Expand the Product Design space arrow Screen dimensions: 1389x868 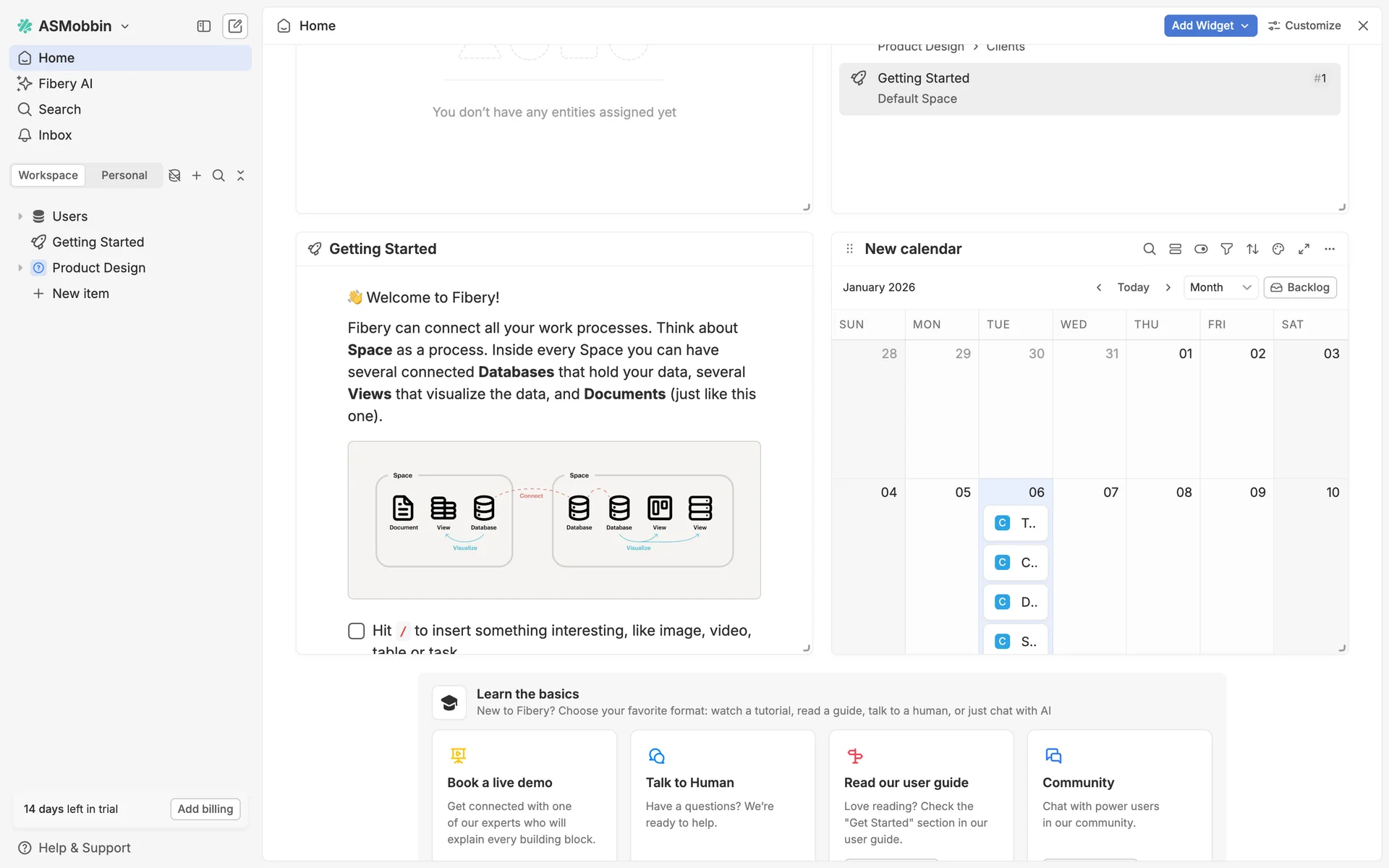coord(20,268)
